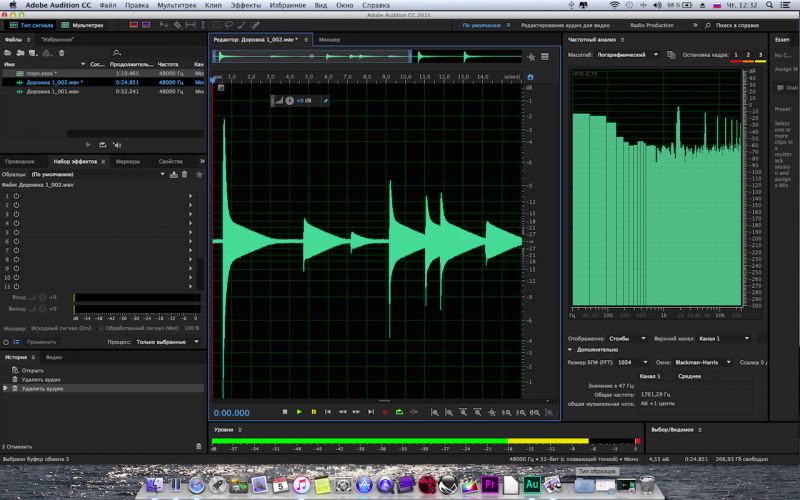Open file icon in Файлы panel

[x=8, y=53]
